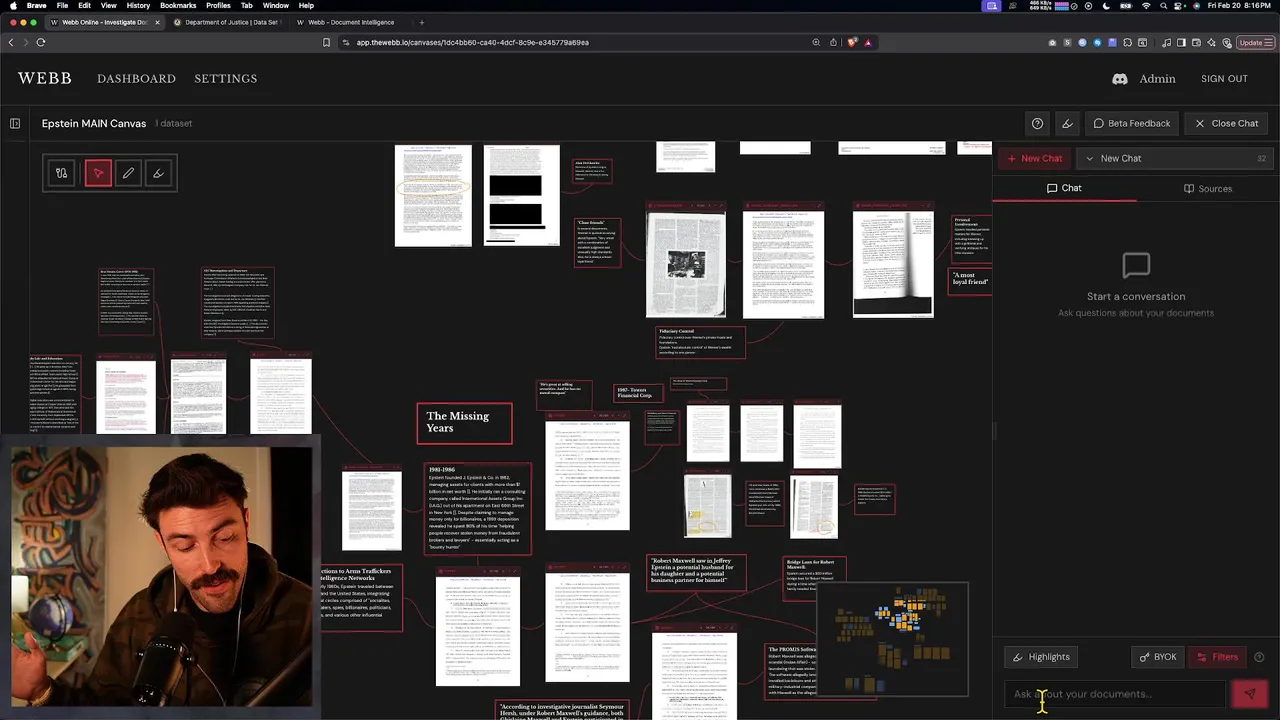Select the Fiduciary Control note card

click(x=700, y=343)
